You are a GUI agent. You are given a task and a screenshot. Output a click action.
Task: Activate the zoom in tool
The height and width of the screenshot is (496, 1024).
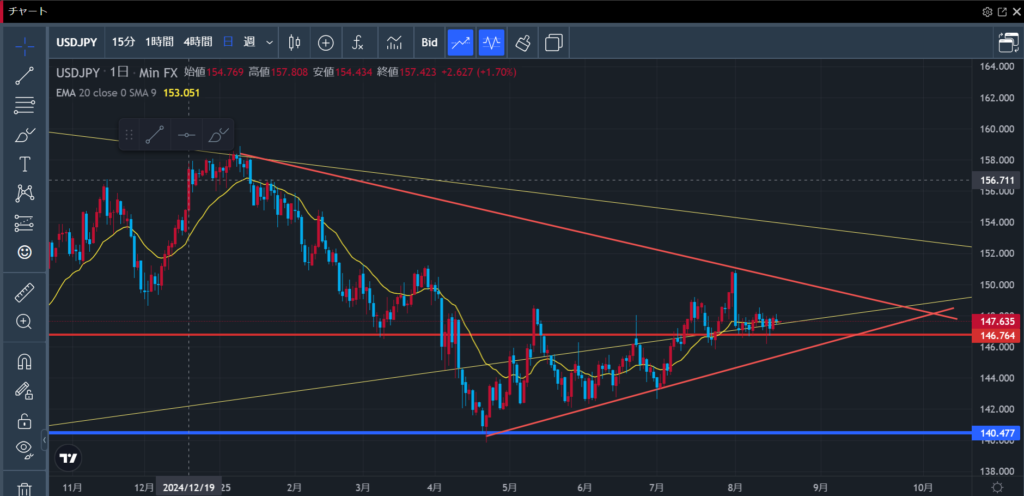(25, 321)
